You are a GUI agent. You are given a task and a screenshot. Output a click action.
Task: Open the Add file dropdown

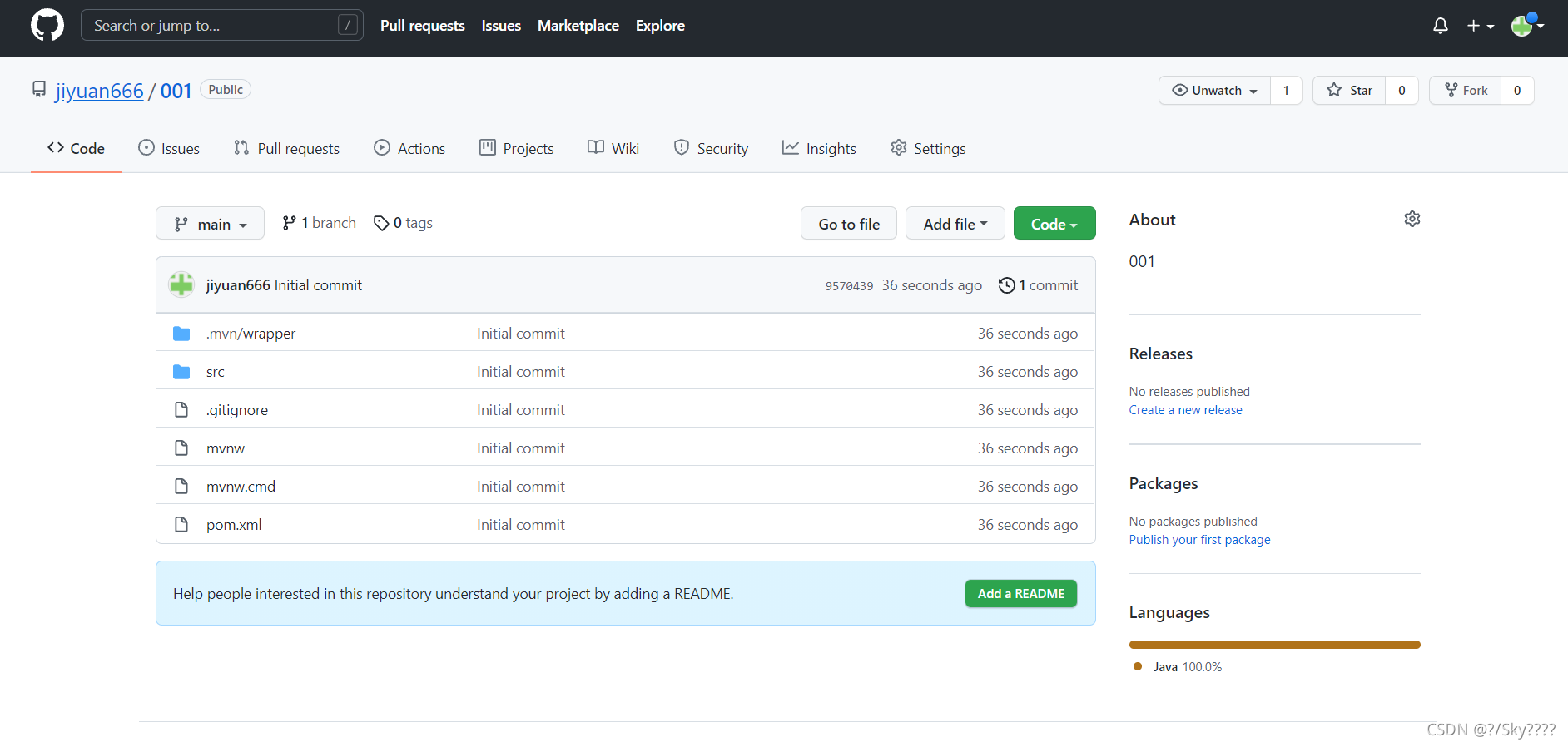[955, 223]
